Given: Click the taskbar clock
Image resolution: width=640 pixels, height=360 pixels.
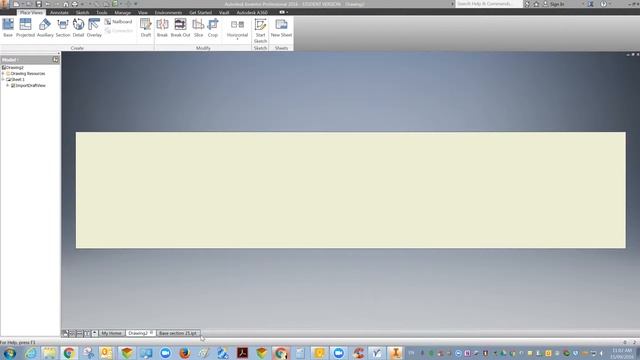Looking at the screenshot, I should (622, 353).
